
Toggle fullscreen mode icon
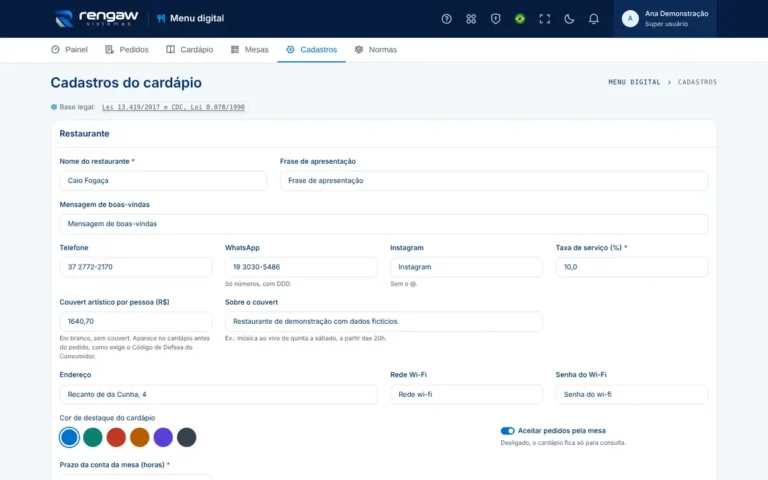pos(544,19)
